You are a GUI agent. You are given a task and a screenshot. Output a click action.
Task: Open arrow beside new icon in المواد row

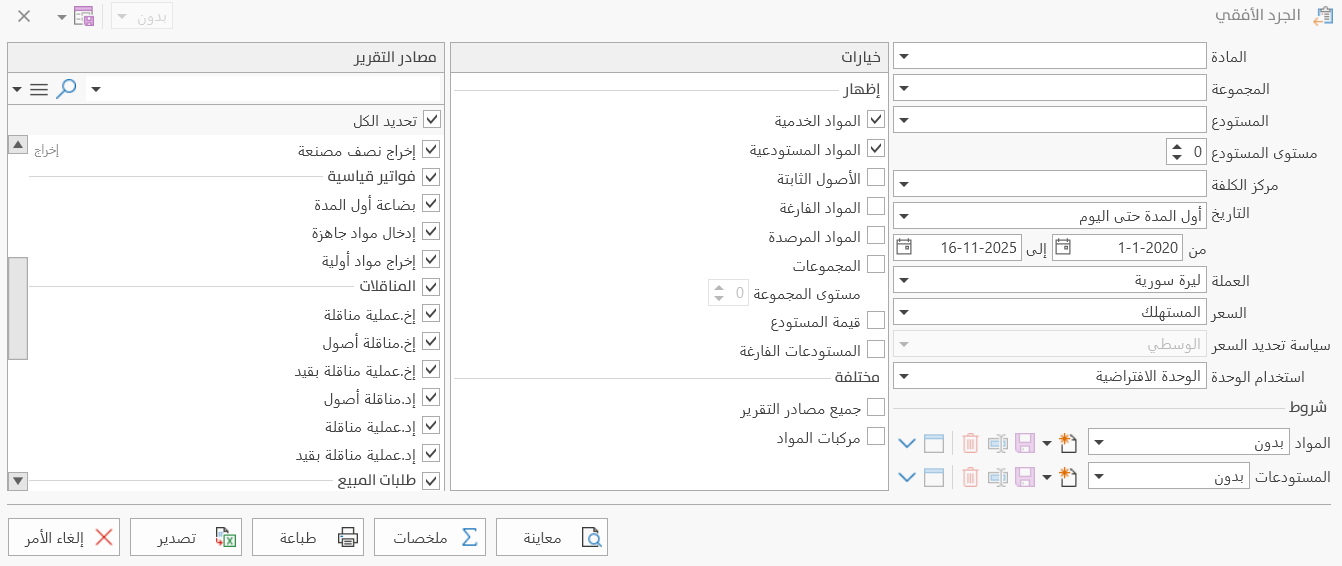click(1047, 444)
